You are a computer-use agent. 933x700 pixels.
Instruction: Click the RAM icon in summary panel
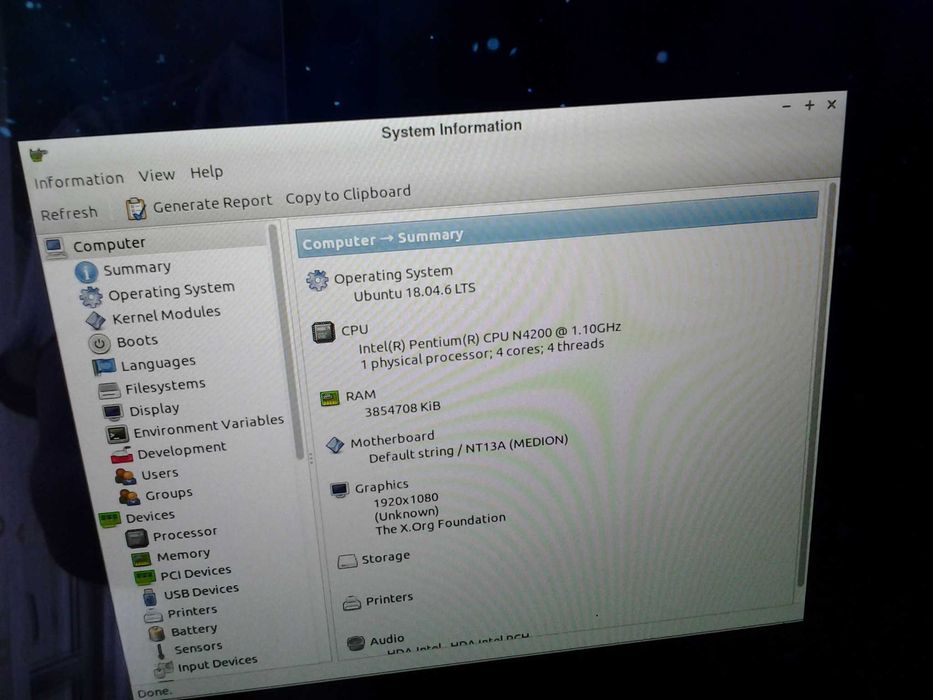click(x=330, y=398)
